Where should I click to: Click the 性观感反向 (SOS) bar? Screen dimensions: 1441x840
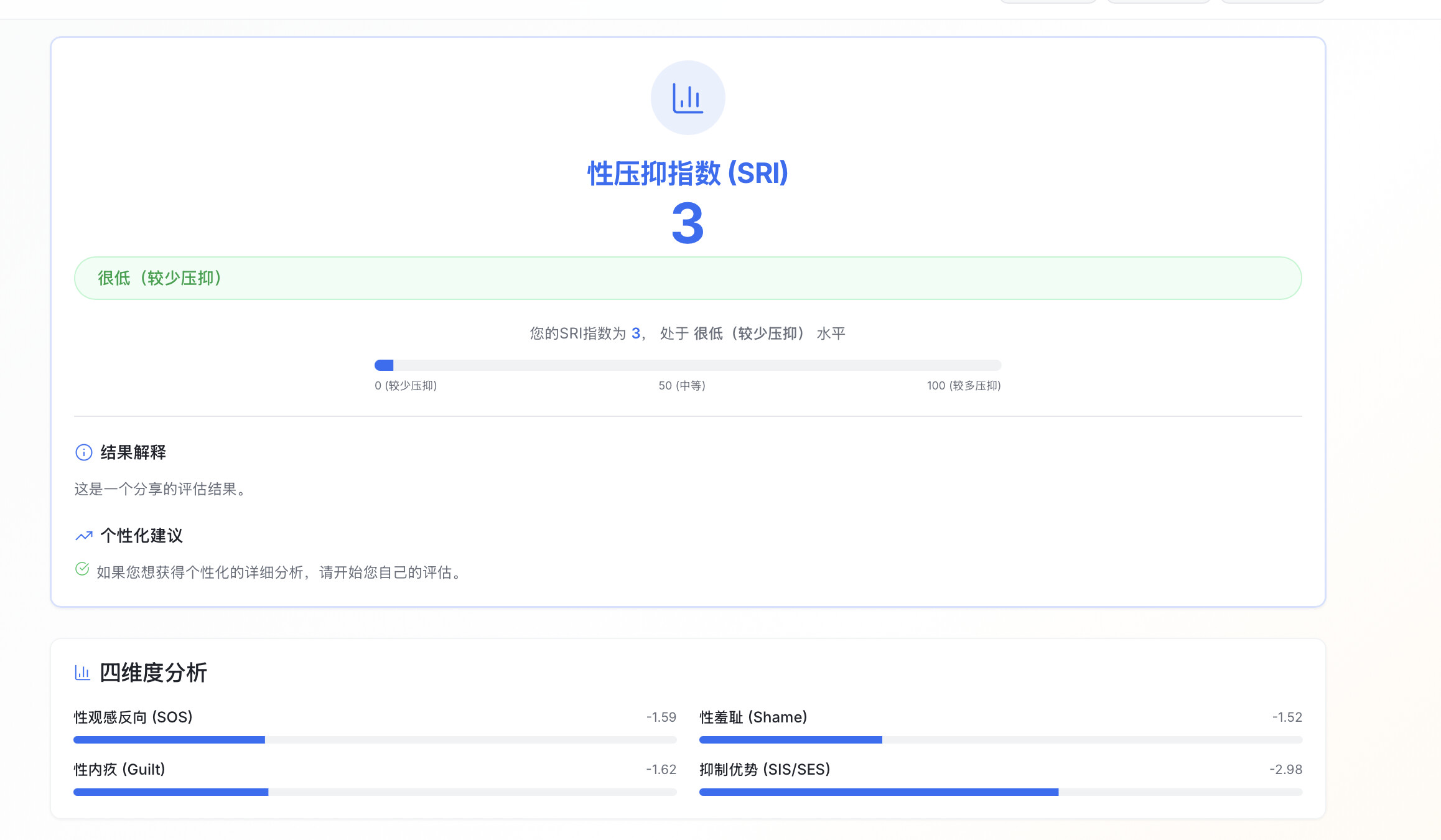point(375,740)
